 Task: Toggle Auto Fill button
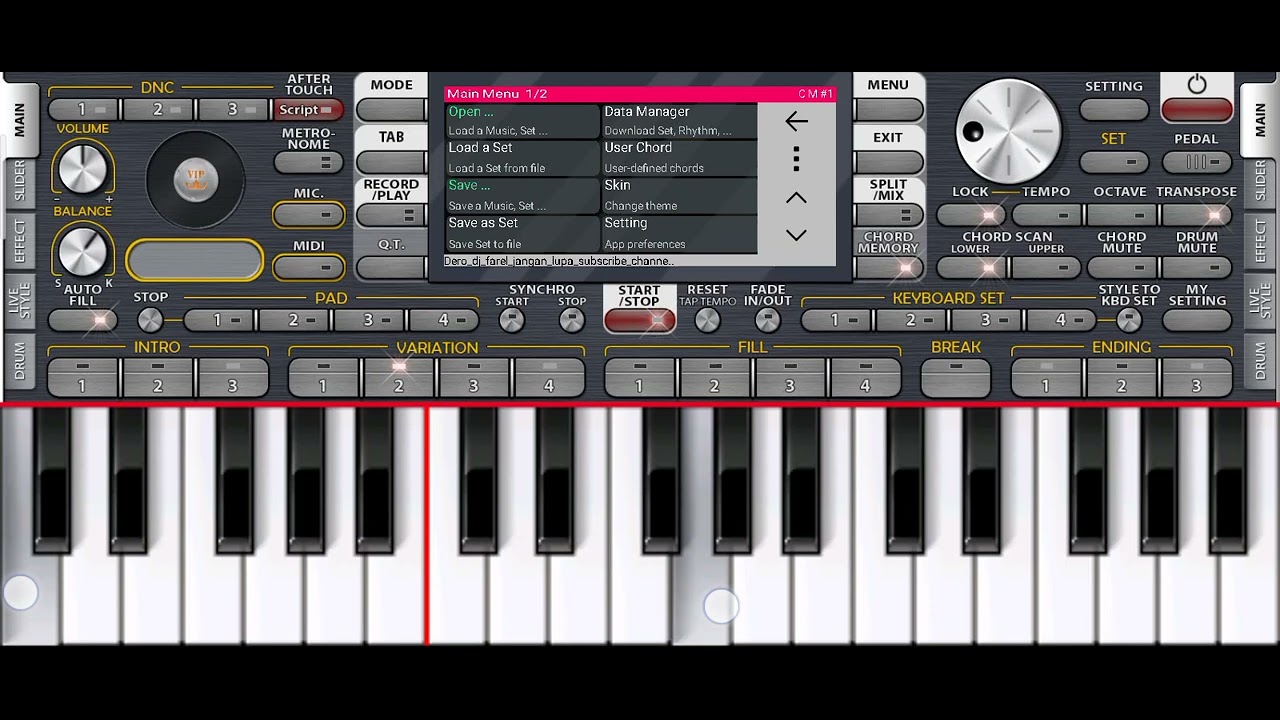coord(82,320)
